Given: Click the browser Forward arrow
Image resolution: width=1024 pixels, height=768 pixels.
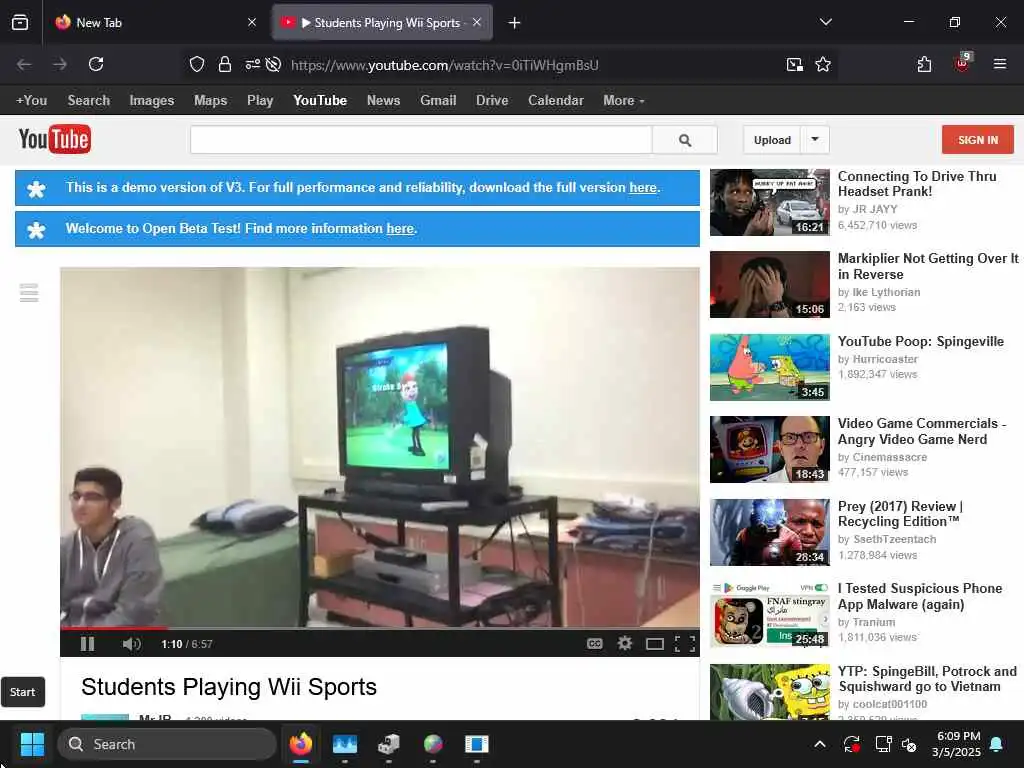Looking at the screenshot, I should pos(60,64).
